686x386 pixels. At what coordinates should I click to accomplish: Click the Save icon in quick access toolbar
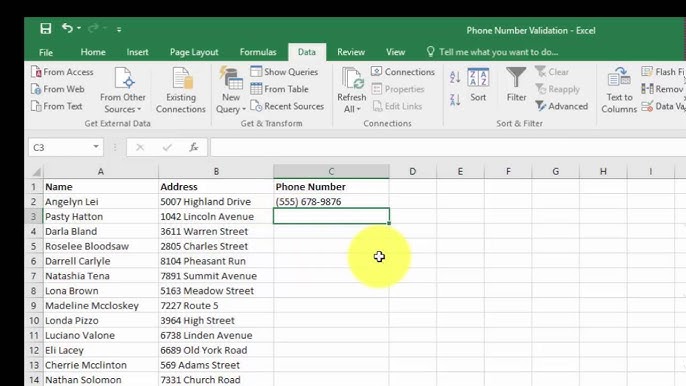click(x=46, y=29)
